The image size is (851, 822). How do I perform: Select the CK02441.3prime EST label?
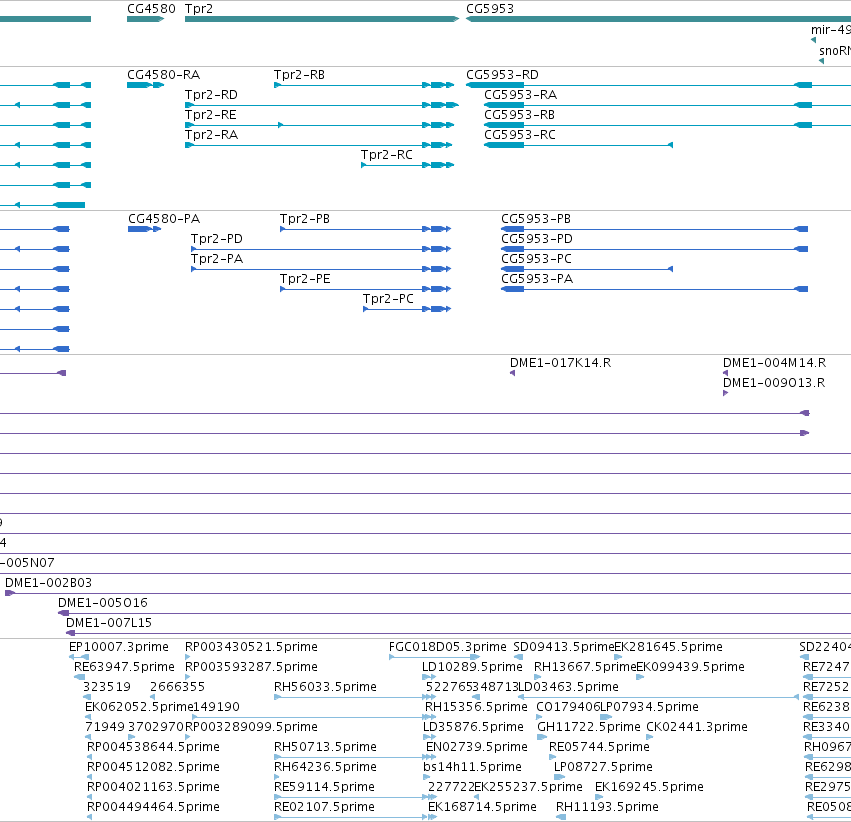coord(696,728)
